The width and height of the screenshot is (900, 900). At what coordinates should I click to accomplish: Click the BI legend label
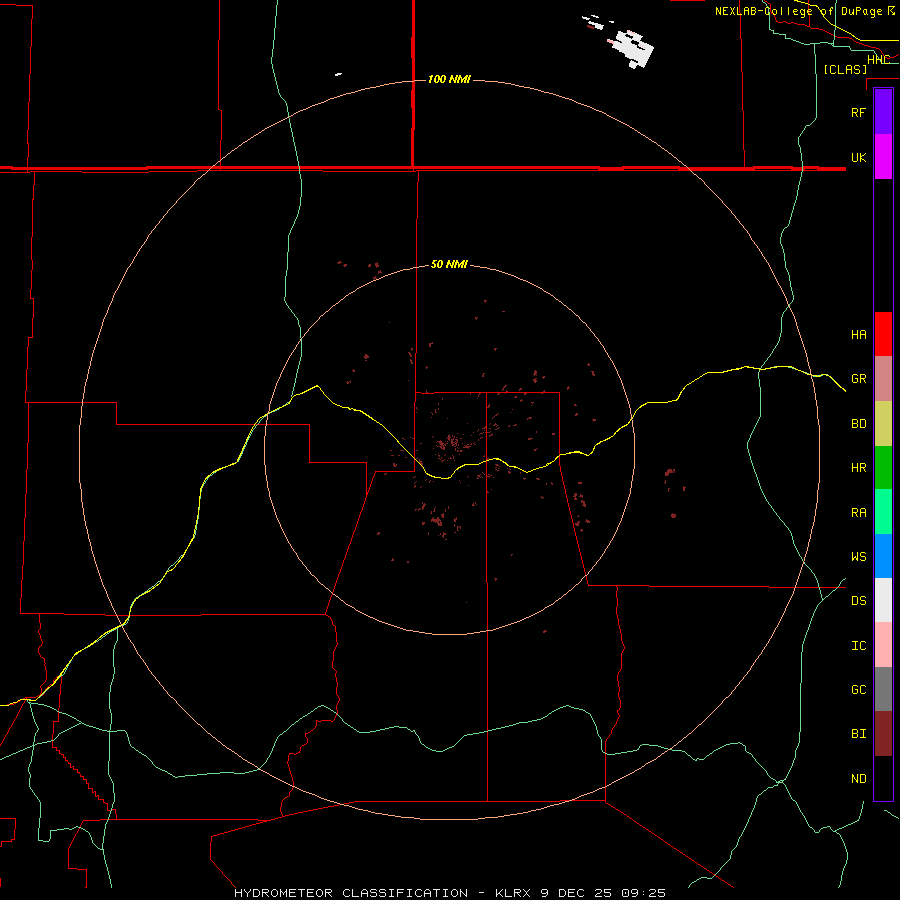click(x=858, y=734)
